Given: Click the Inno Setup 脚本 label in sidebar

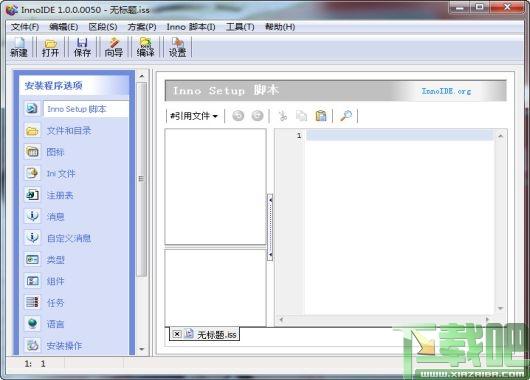Looking at the screenshot, I should (x=77, y=109).
